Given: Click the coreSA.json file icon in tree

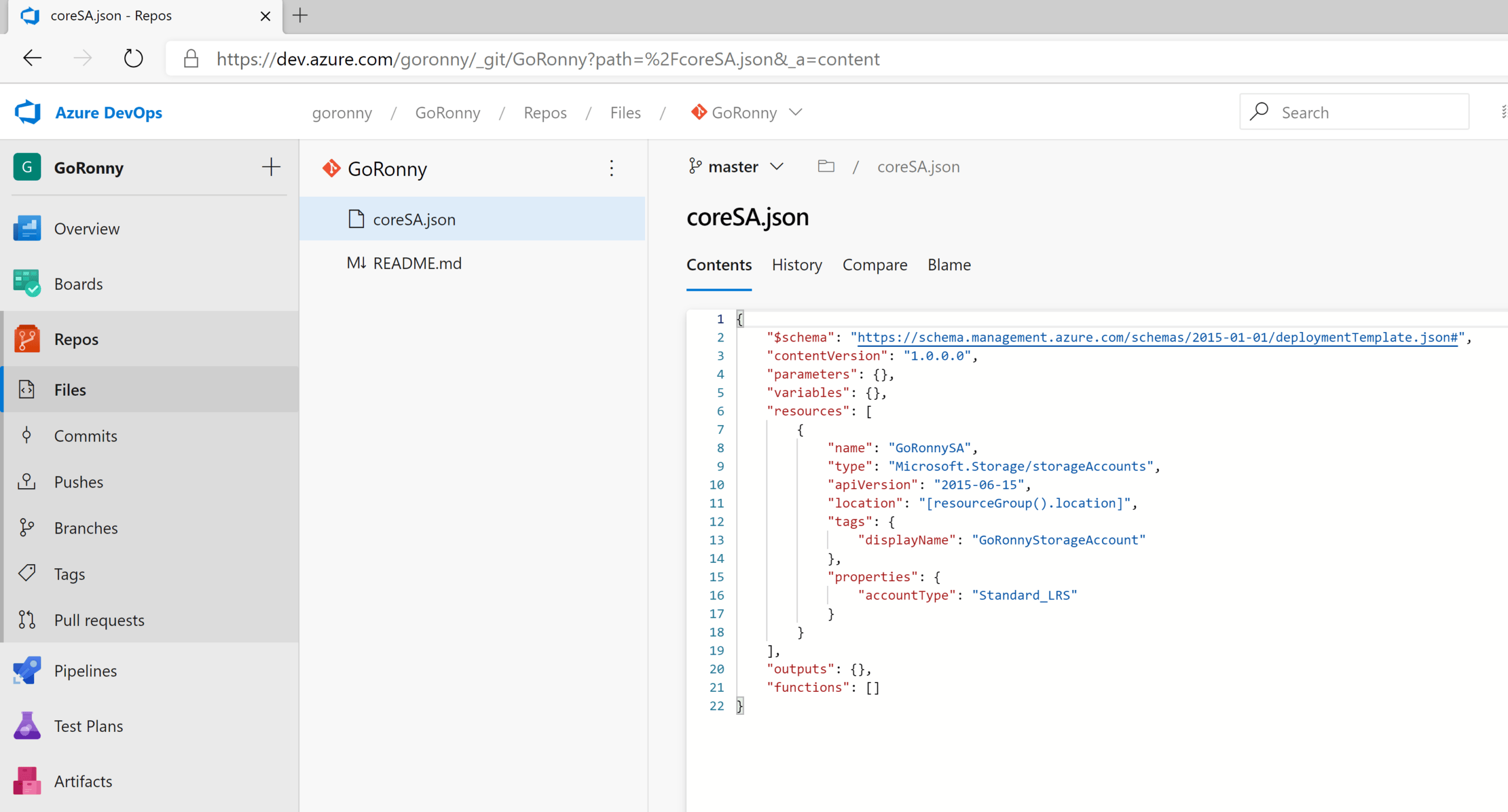Looking at the screenshot, I should pyautogui.click(x=356, y=219).
